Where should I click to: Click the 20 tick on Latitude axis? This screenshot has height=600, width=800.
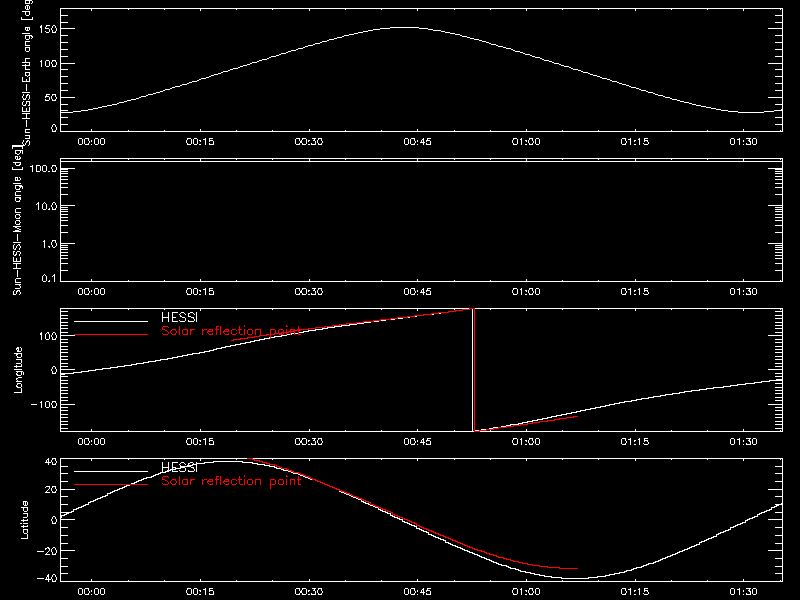coord(51,489)
